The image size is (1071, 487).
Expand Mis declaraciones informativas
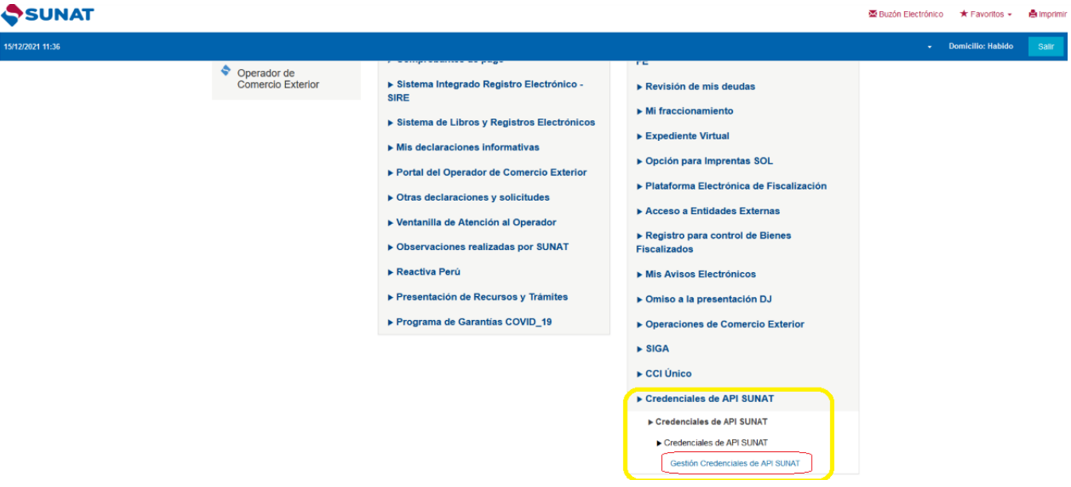click(463, 147)
